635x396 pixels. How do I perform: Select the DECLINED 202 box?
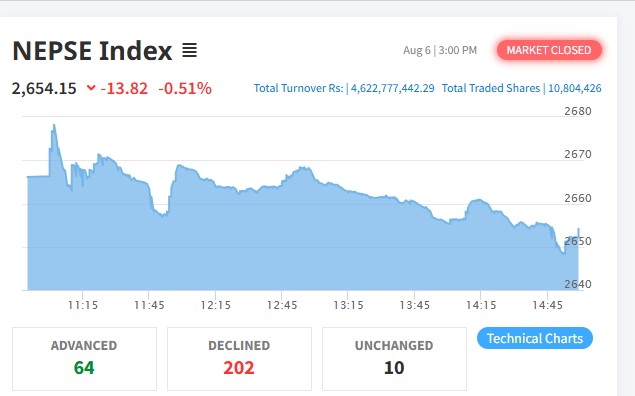[239, 359]
